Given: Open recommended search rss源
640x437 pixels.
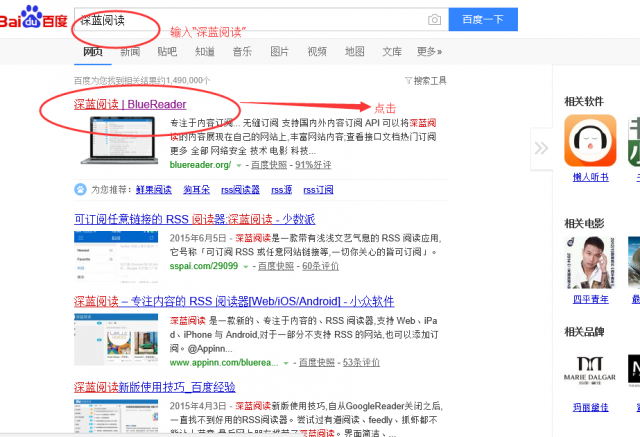Looking at the screenshot, I should 282,190.
